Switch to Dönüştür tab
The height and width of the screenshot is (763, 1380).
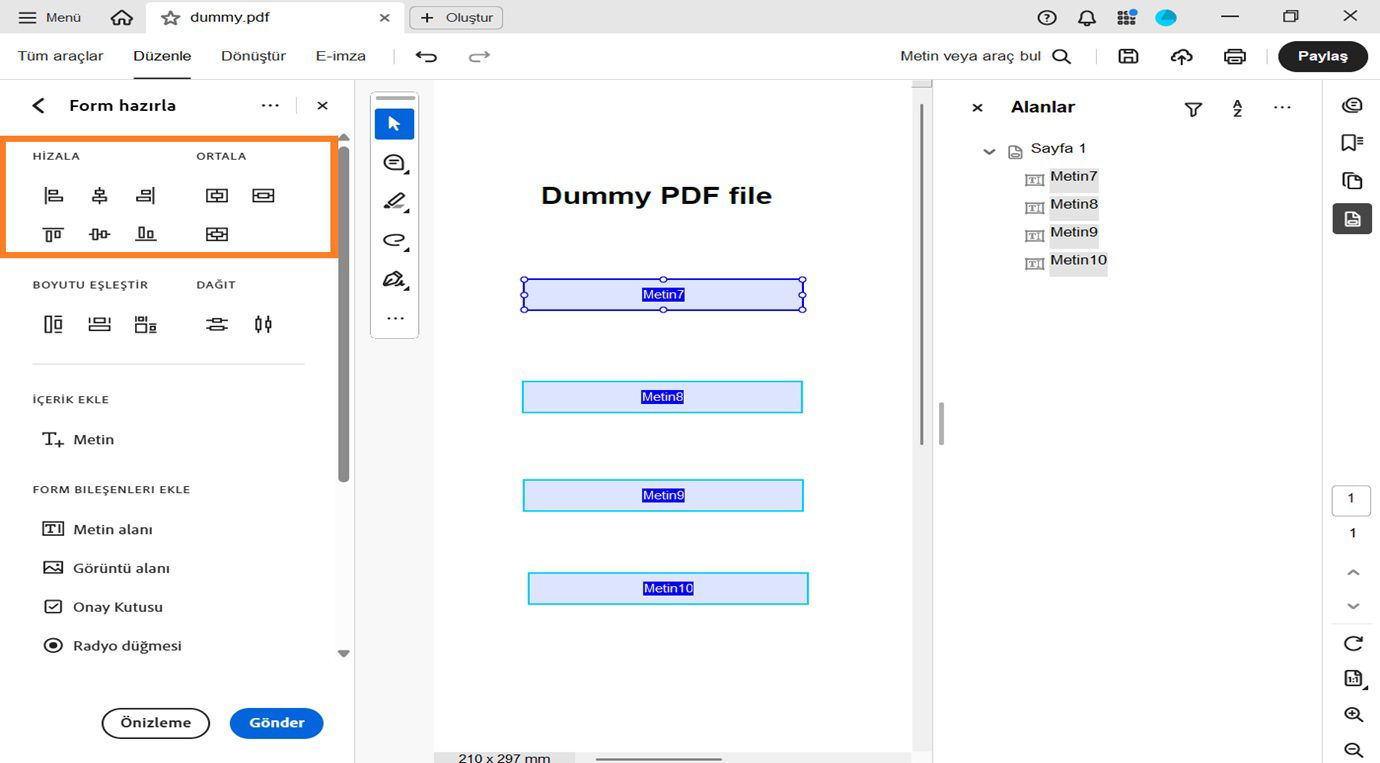(254, 56)
